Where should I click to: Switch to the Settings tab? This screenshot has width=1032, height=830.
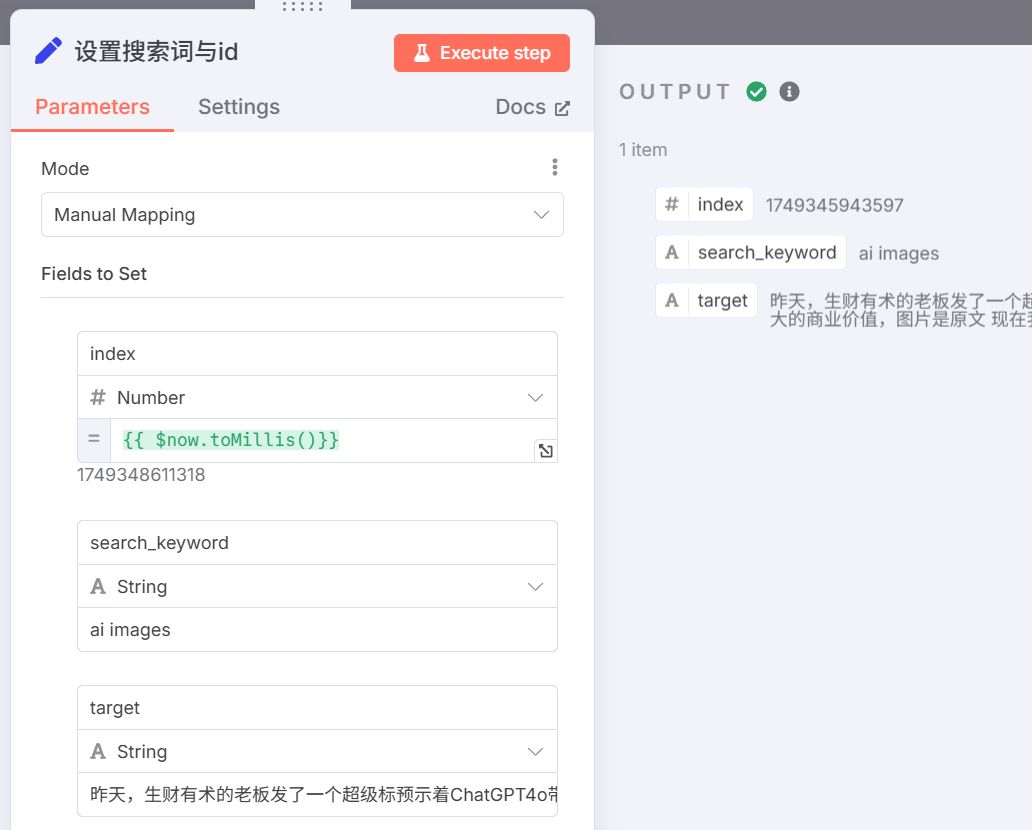[x=238, y=106]
